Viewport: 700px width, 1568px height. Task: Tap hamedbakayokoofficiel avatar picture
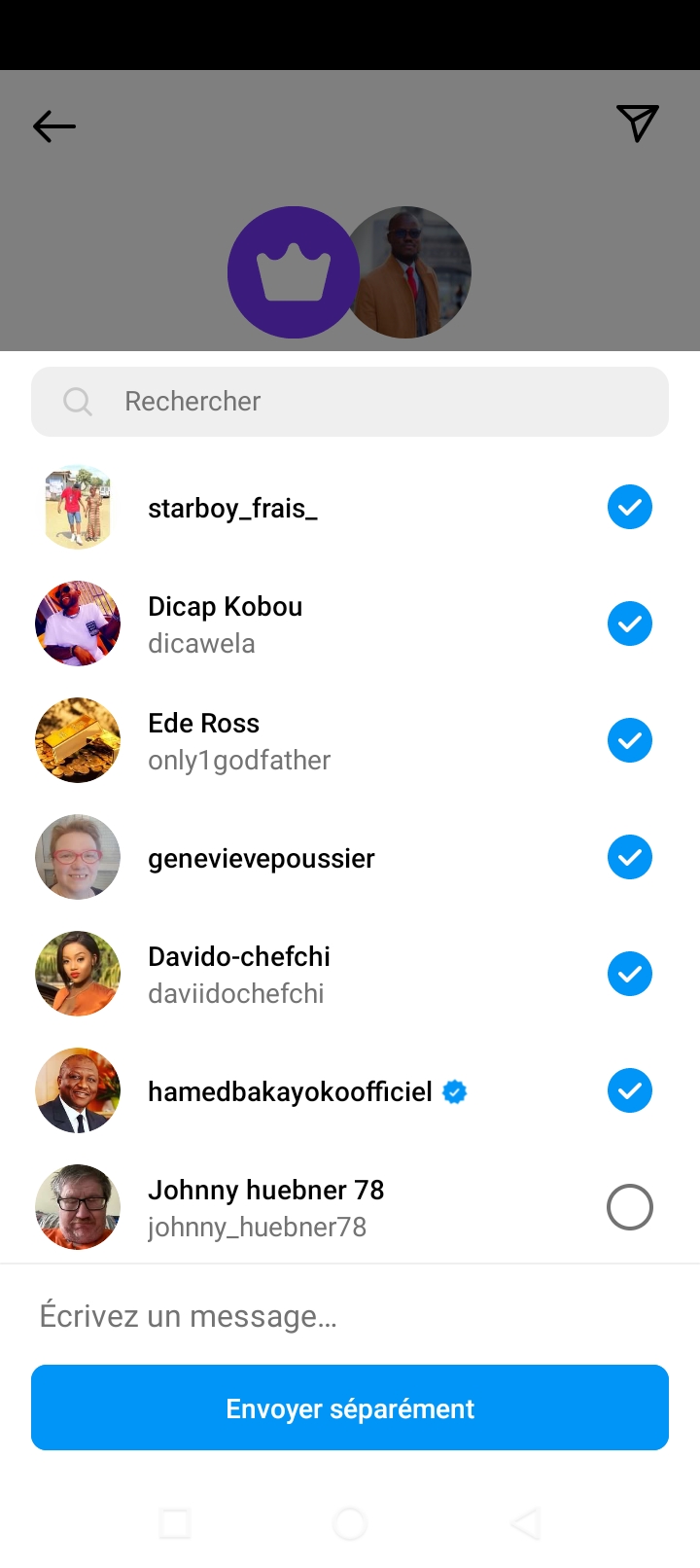(x=78, y=1090)
